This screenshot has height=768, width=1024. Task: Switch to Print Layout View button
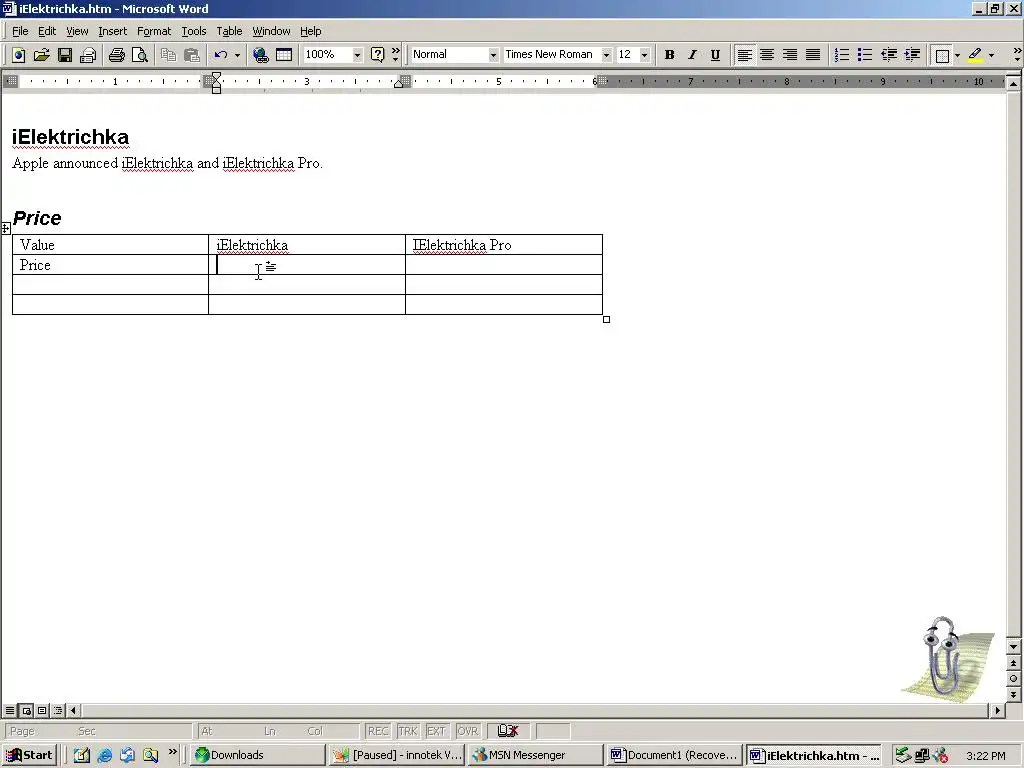coord(42,710)
